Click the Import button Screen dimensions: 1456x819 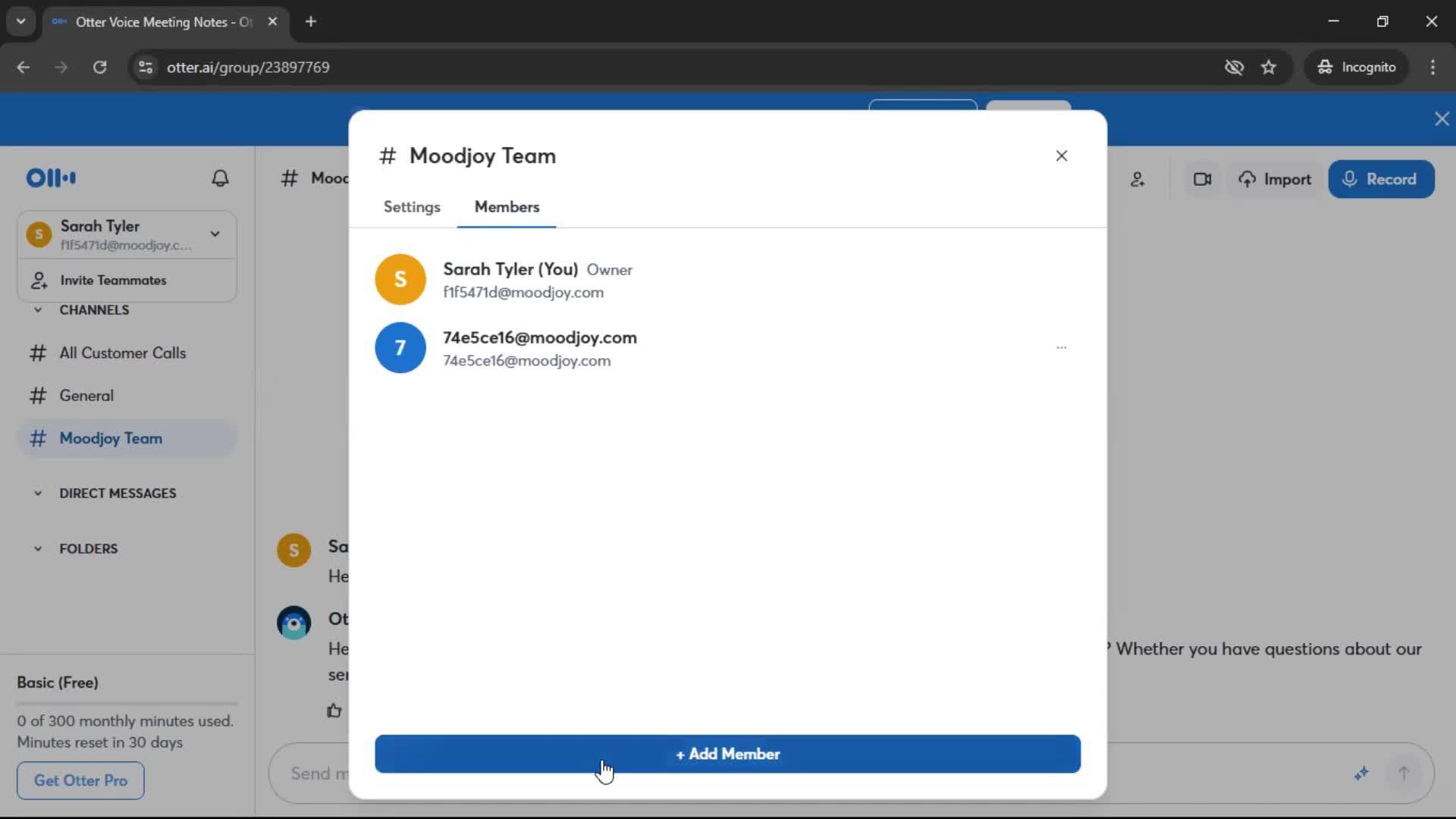1275,180
